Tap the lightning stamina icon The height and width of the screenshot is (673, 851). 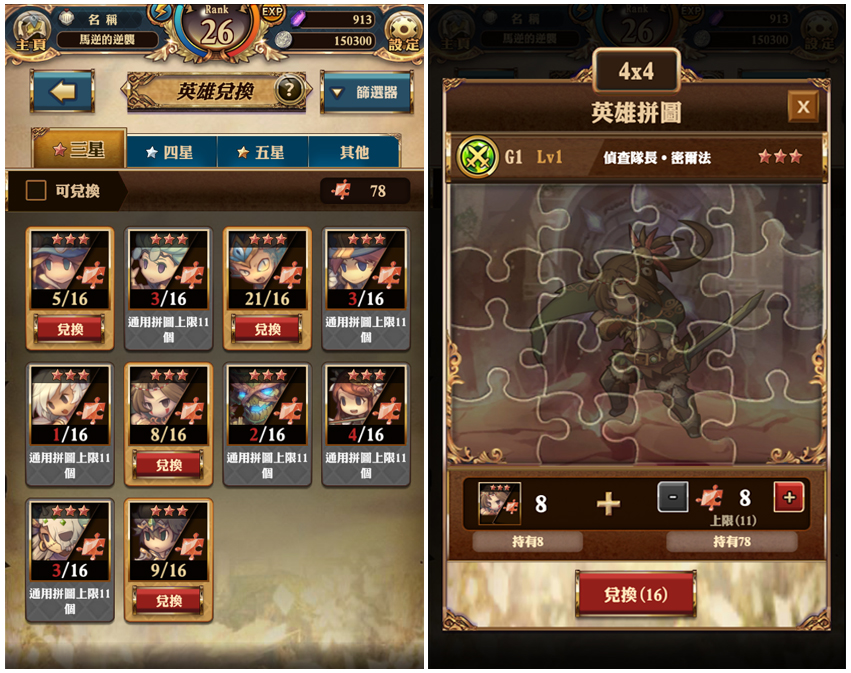pos(160,13)
